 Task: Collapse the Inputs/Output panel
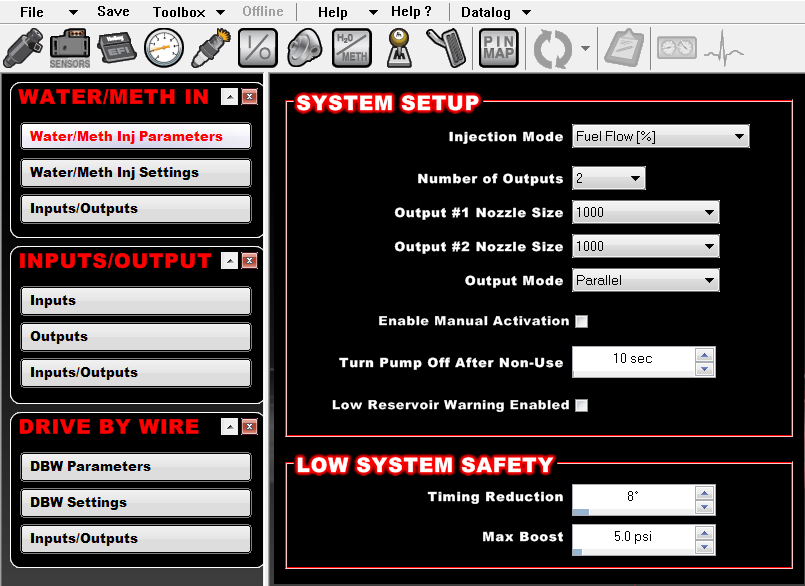229,261
